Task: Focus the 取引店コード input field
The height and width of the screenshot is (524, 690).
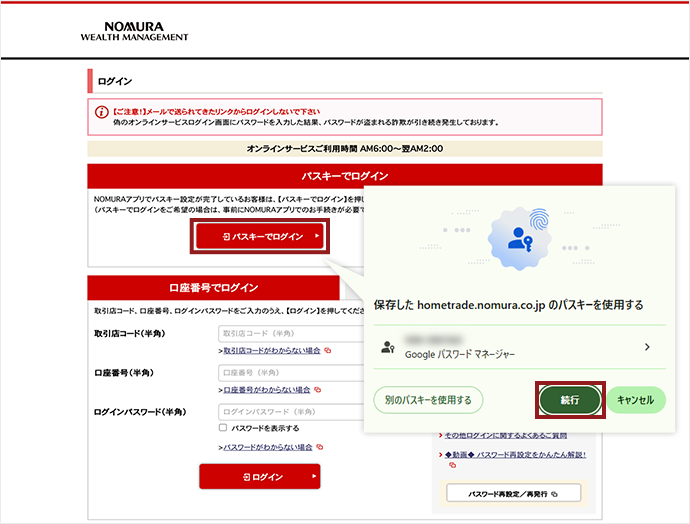Action: pyautogui.click(x=290, y=333)
